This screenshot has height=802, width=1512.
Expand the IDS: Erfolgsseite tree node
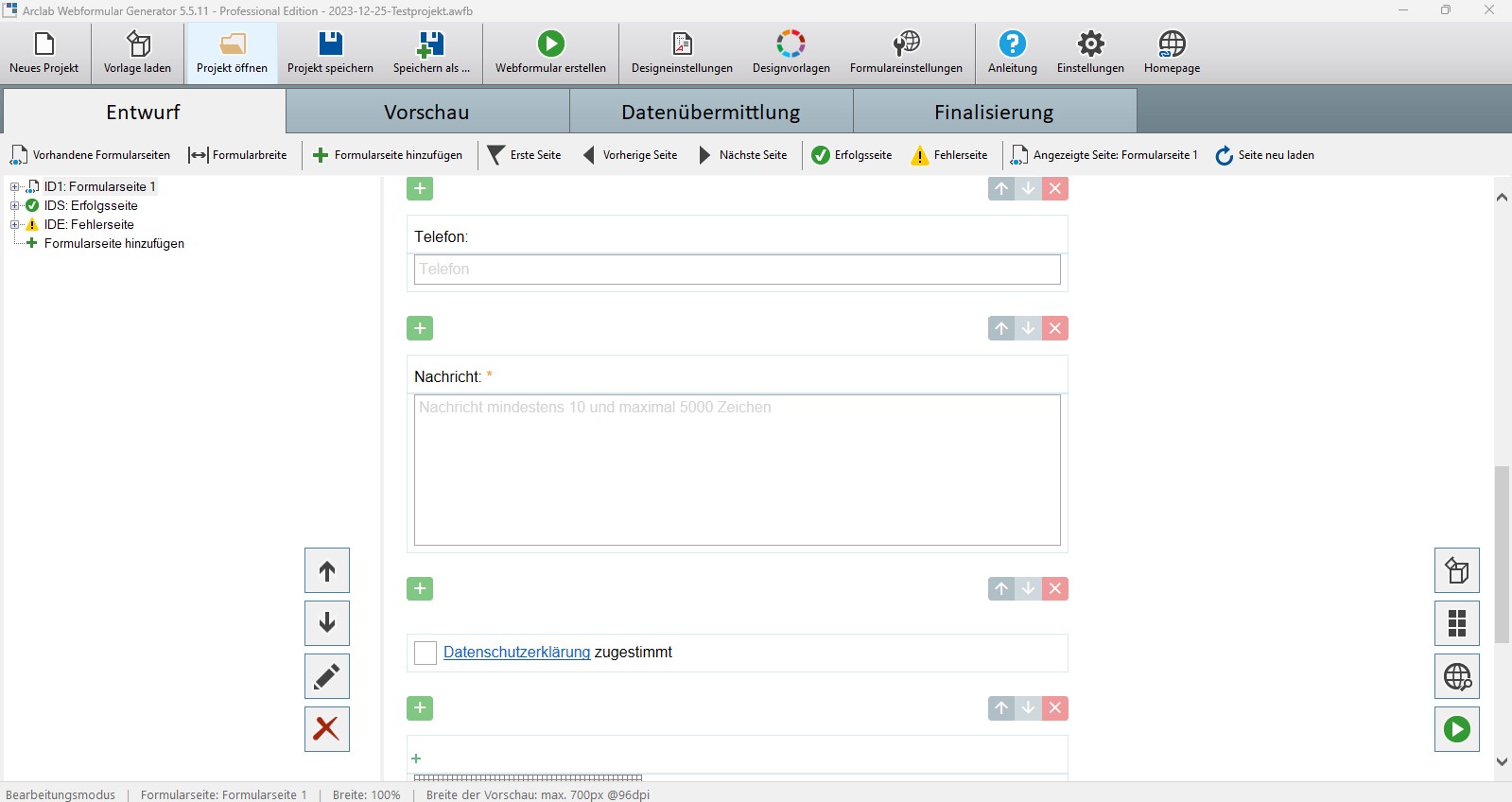point(15,206)
